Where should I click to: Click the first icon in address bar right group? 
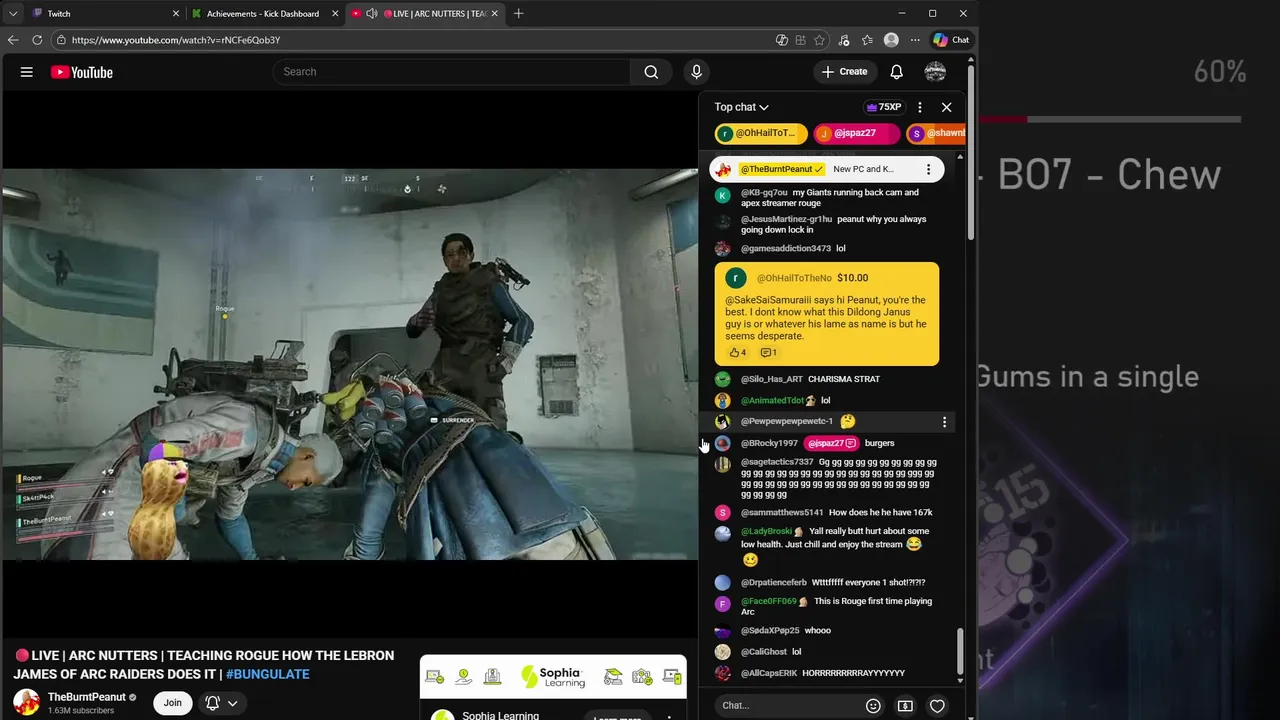pos(782,40)
